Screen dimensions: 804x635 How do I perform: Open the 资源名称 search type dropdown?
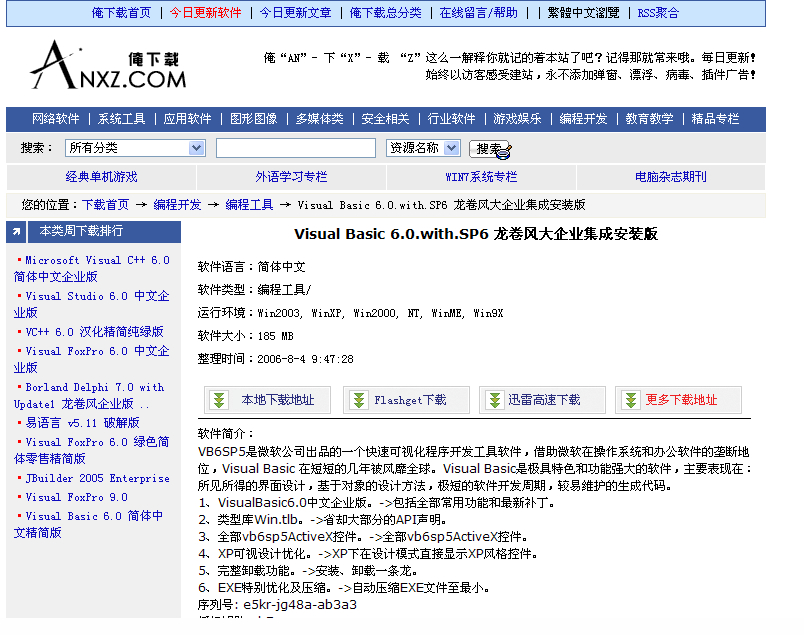click(423, 148)
